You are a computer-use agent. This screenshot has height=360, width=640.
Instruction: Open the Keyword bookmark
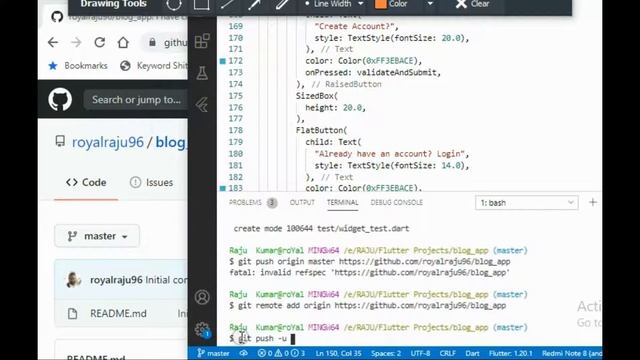tap(154, 66)
